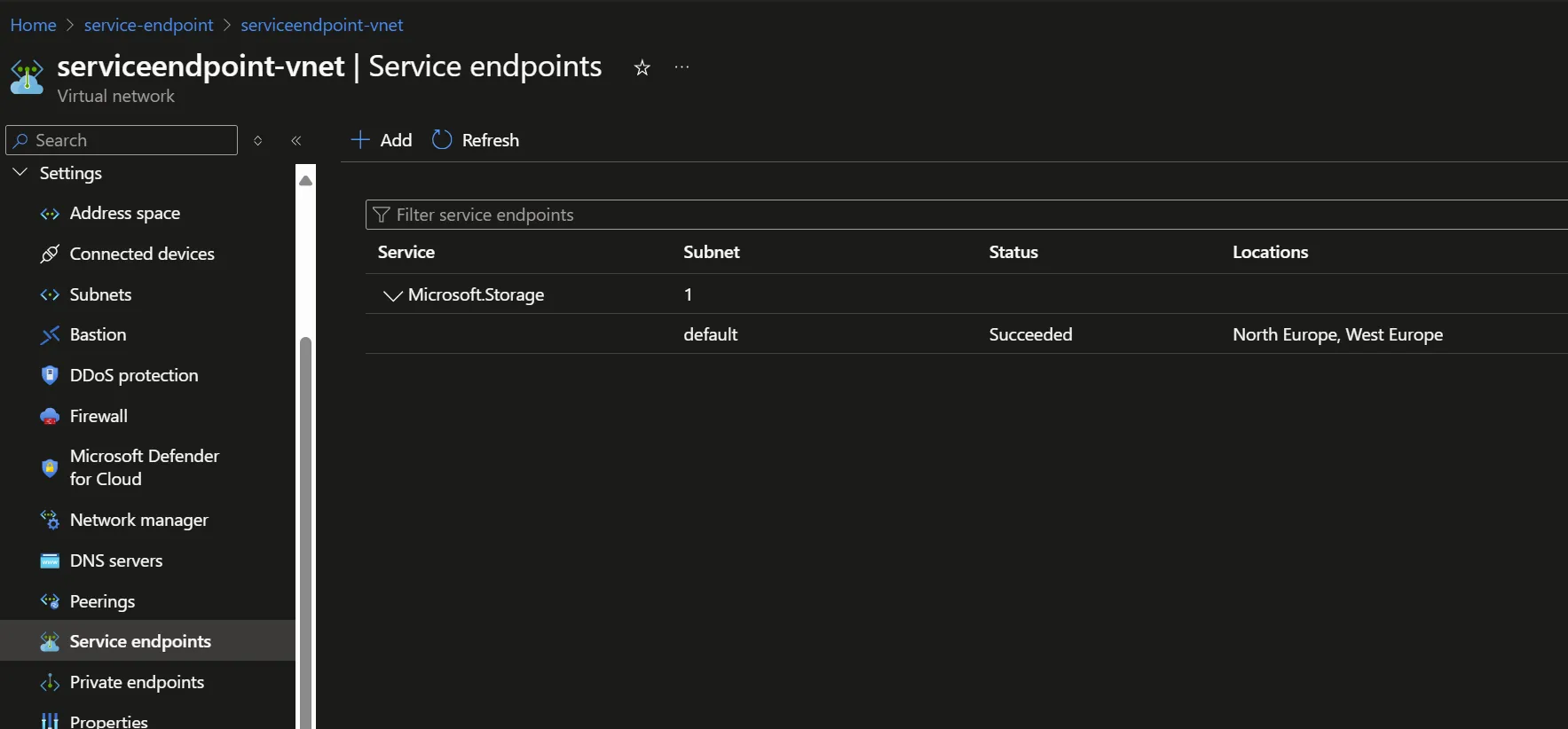Click the virtual network resource icon
The image size is (1568, 729).
[27, 77]
